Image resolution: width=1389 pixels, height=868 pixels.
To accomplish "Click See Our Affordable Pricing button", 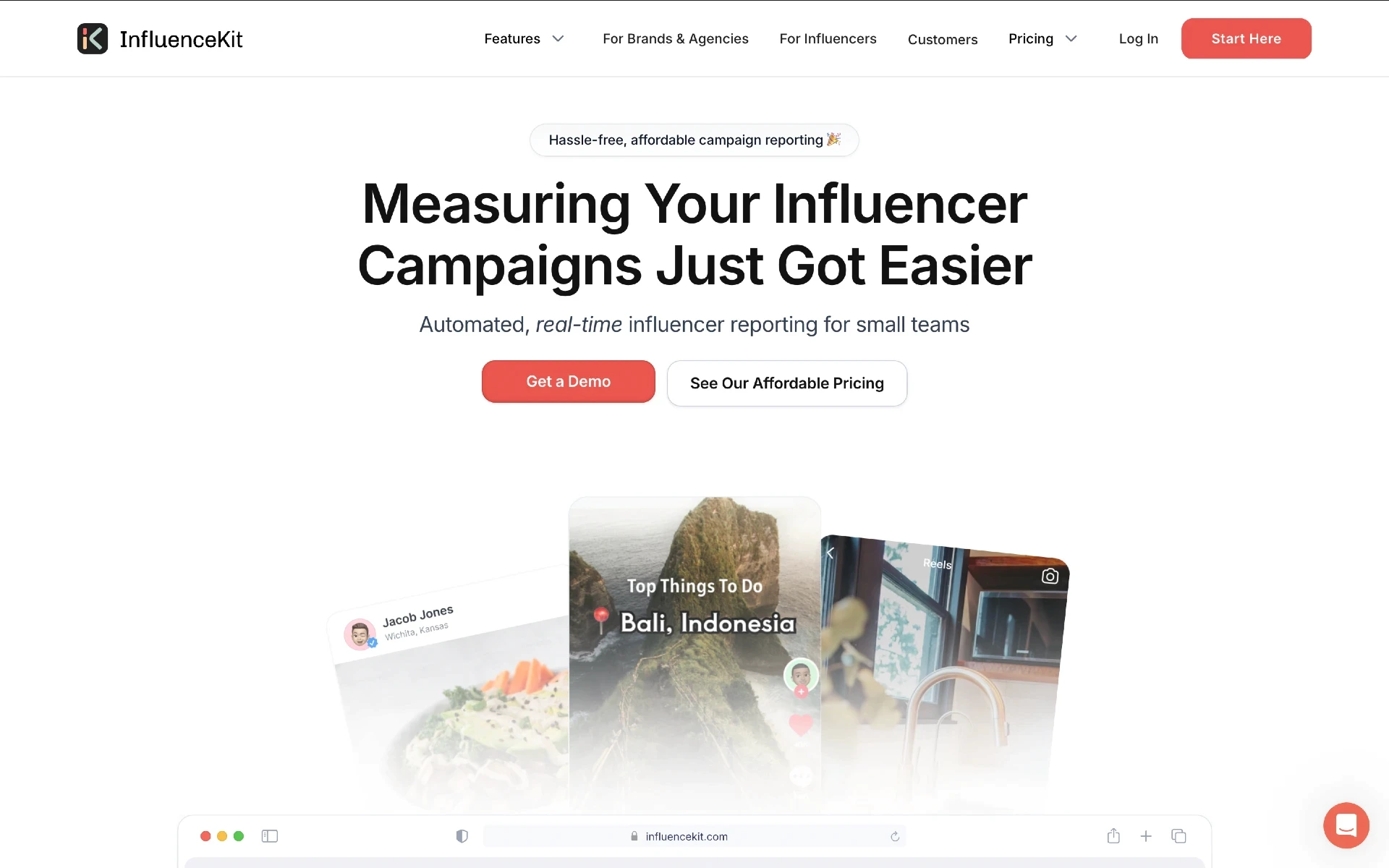I will pyautogui.click(x=787, y=383).
